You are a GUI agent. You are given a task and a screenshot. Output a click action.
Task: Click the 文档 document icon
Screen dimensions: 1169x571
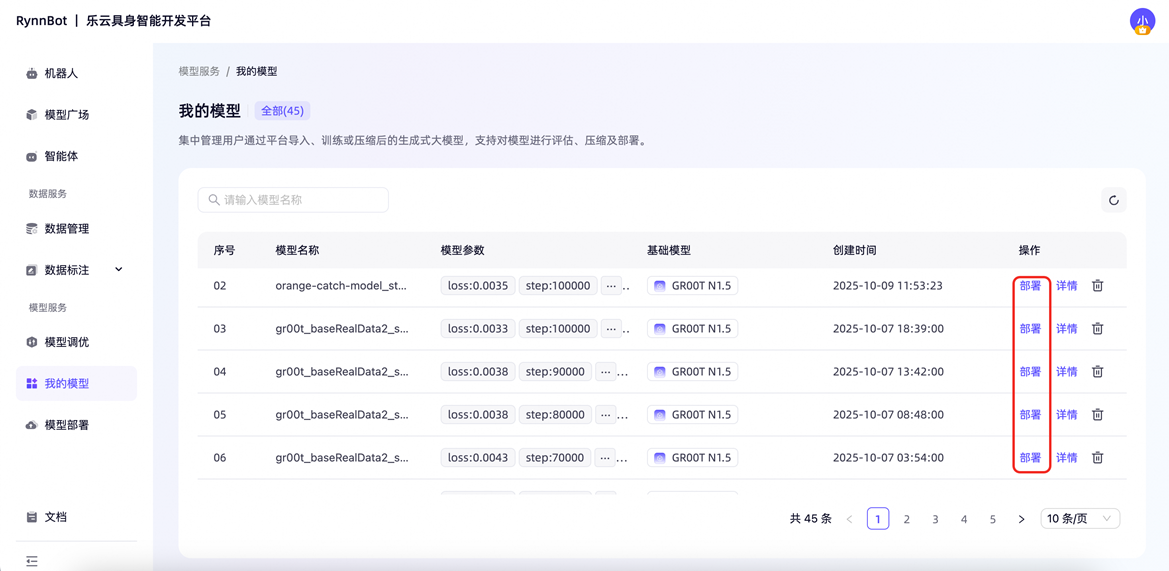pos(31,517)
